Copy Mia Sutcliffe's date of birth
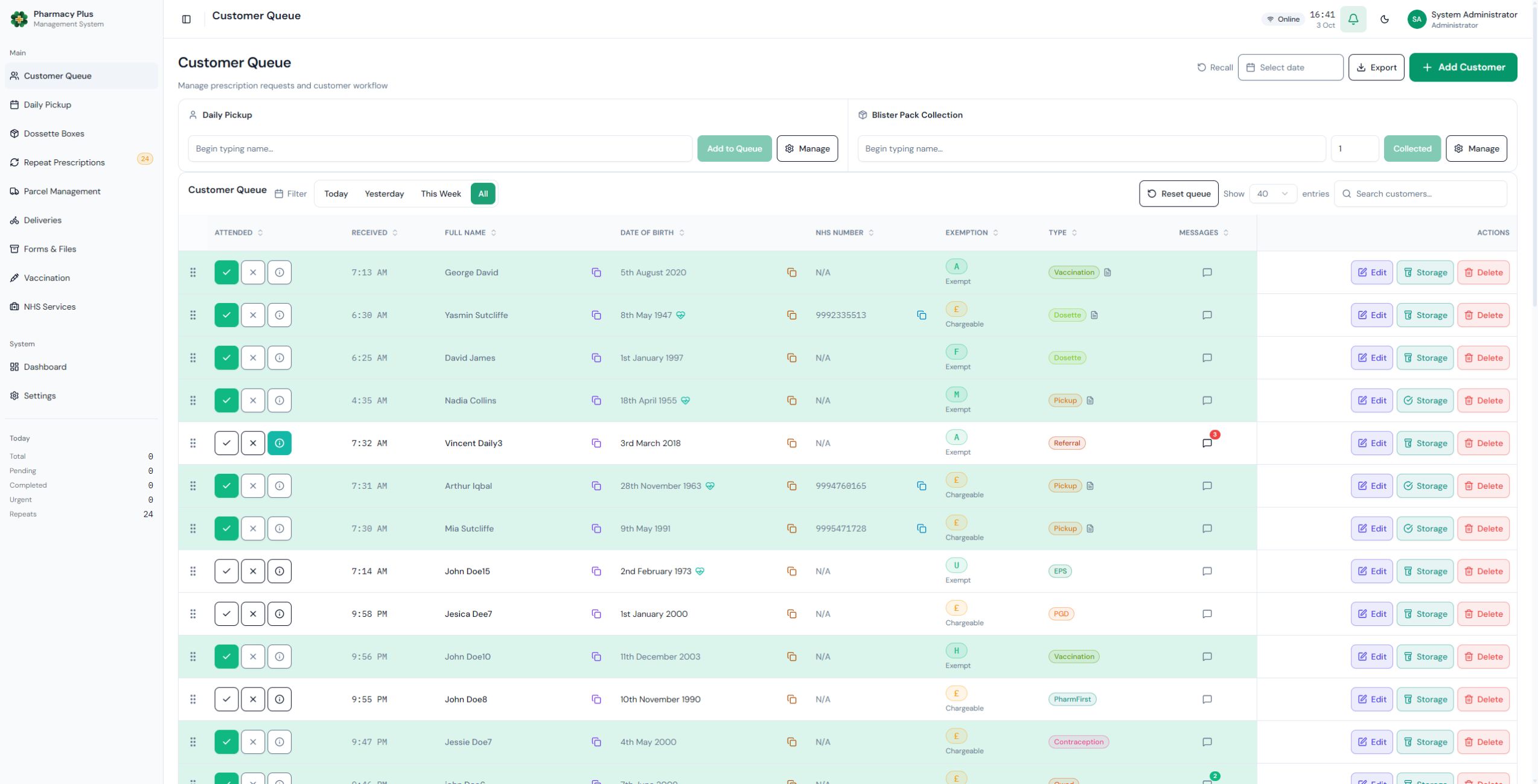The height and width of the screenshot is (784, 1538). pos(791,529)
